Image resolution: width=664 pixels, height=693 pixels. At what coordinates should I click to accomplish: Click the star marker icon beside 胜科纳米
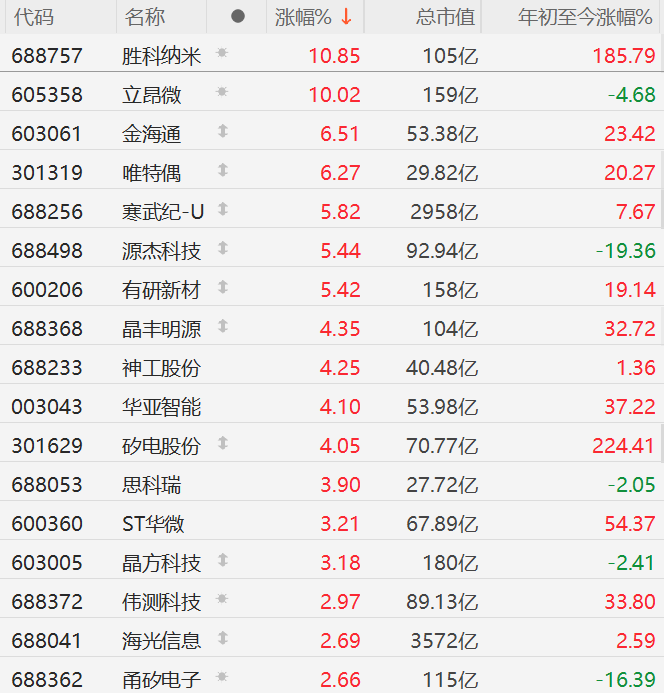tap(222, 53)
